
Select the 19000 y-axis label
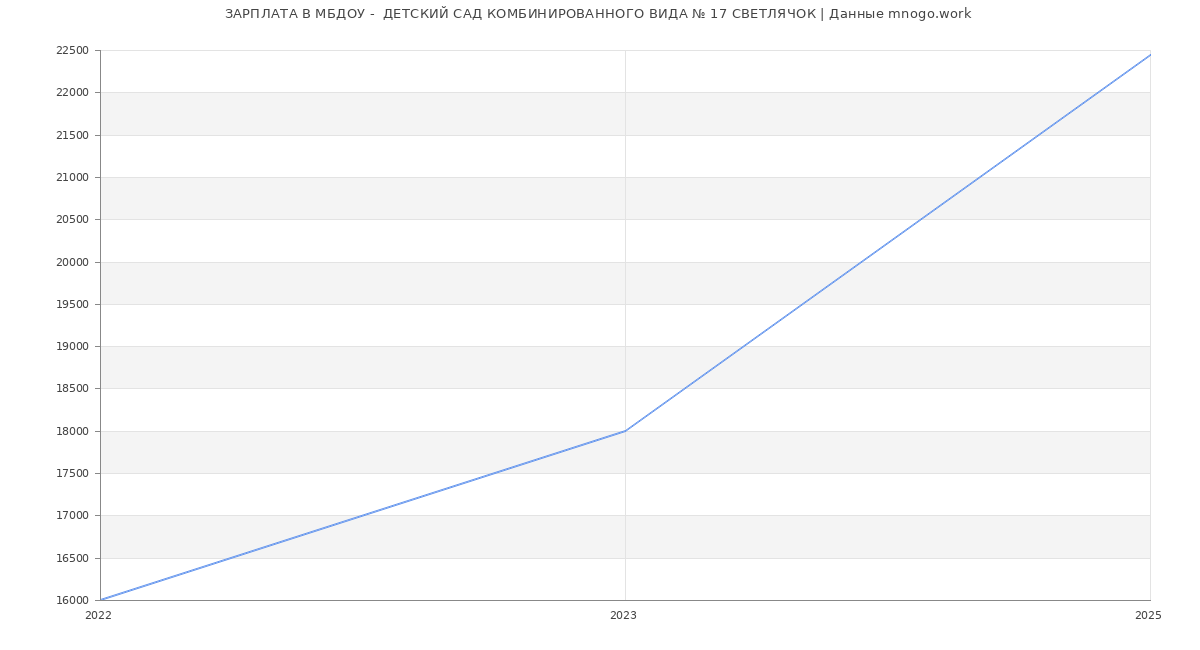click(x=72, y=347)
